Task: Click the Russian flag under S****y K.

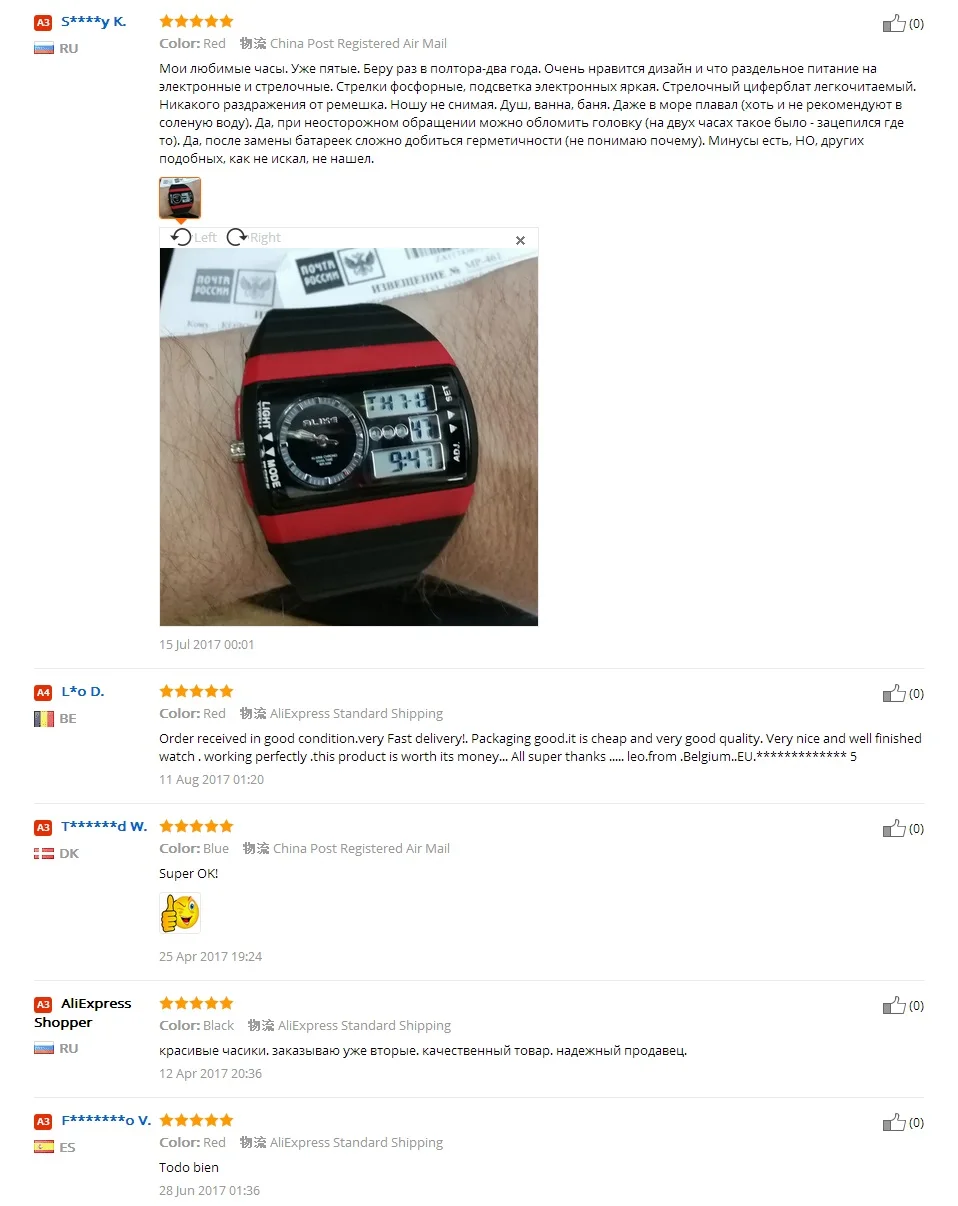Action: tap(44, 48)
